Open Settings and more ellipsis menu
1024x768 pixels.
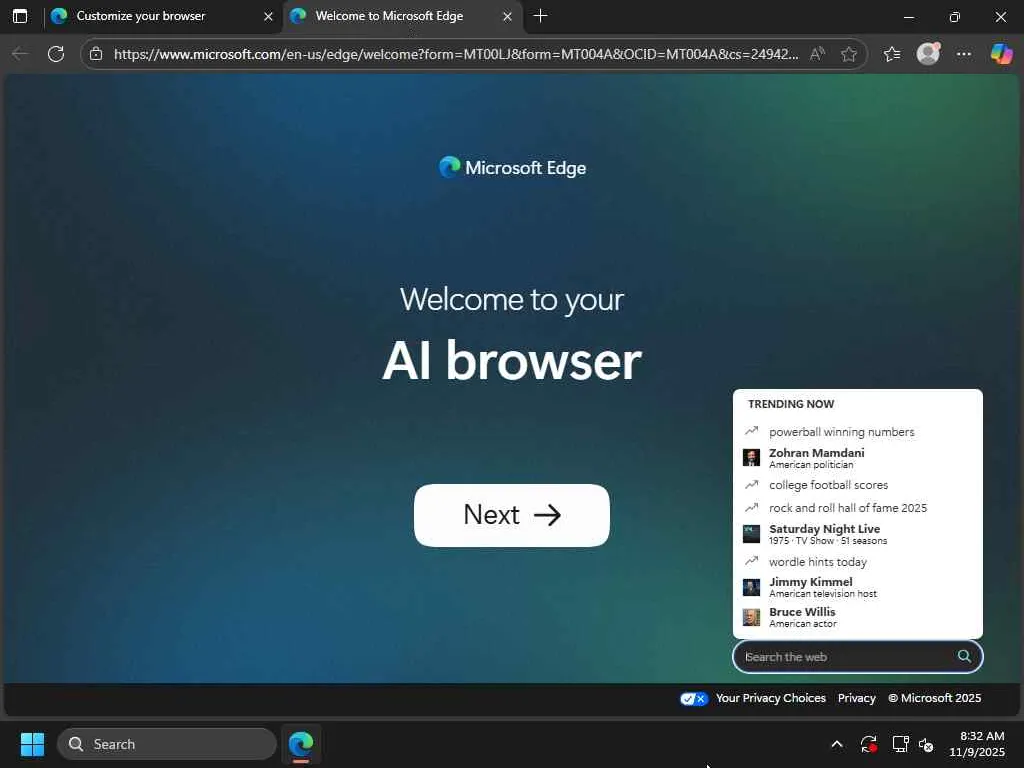(x=964, y=54)
